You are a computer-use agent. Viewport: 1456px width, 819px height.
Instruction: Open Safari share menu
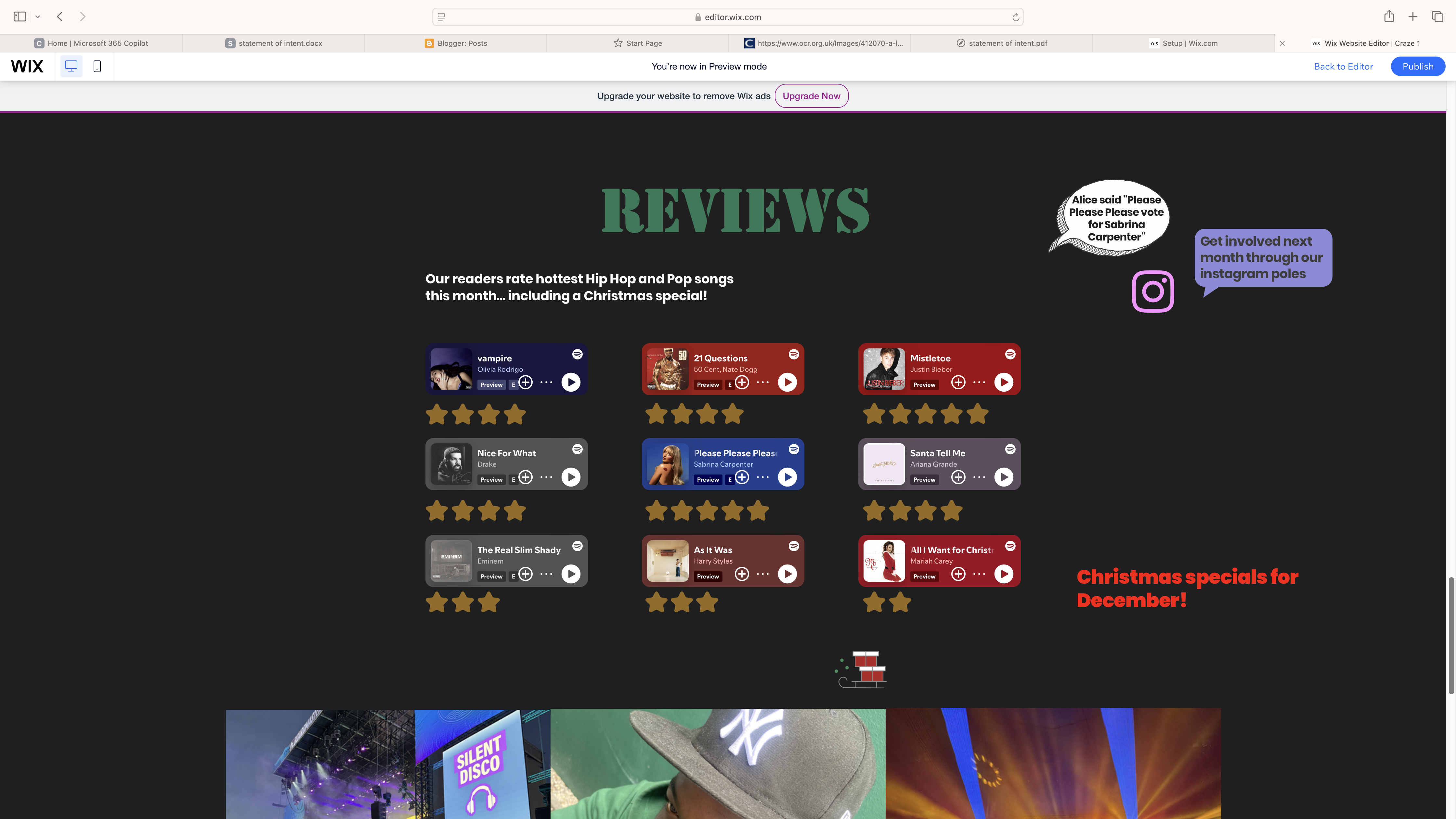pos(1389,16)
